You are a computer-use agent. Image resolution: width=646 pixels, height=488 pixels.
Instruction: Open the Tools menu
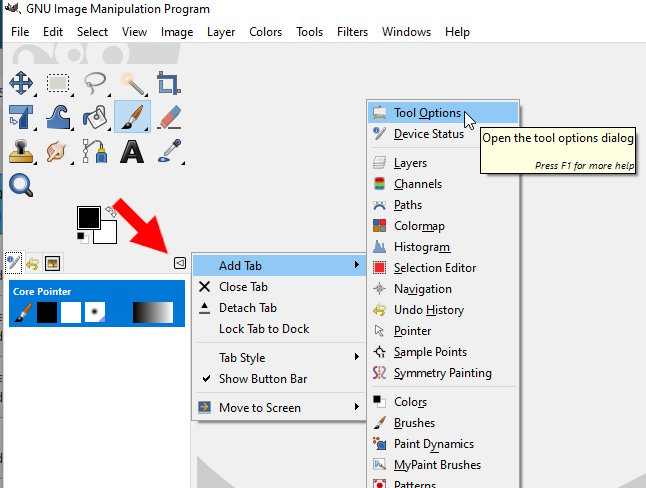pos(309,32)
